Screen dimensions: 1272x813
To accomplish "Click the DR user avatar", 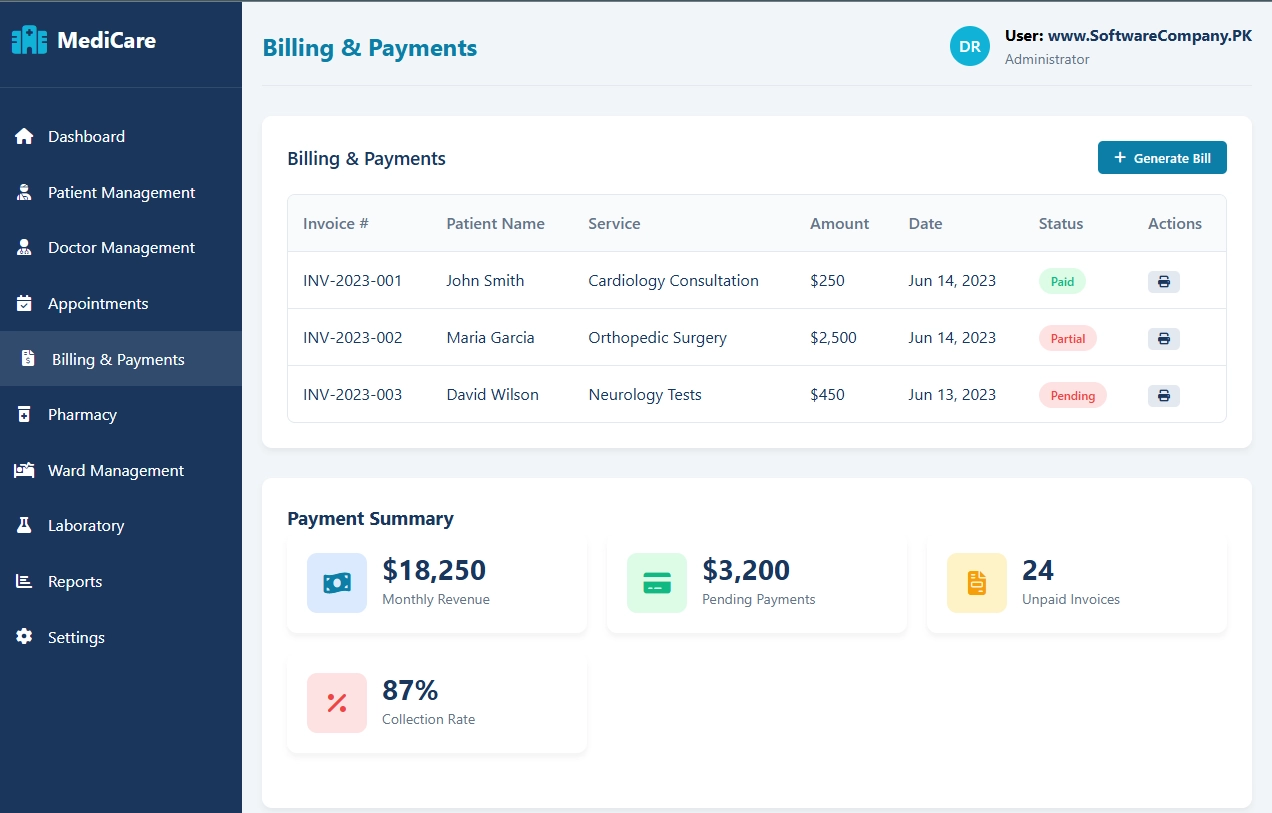I will 969,46.
